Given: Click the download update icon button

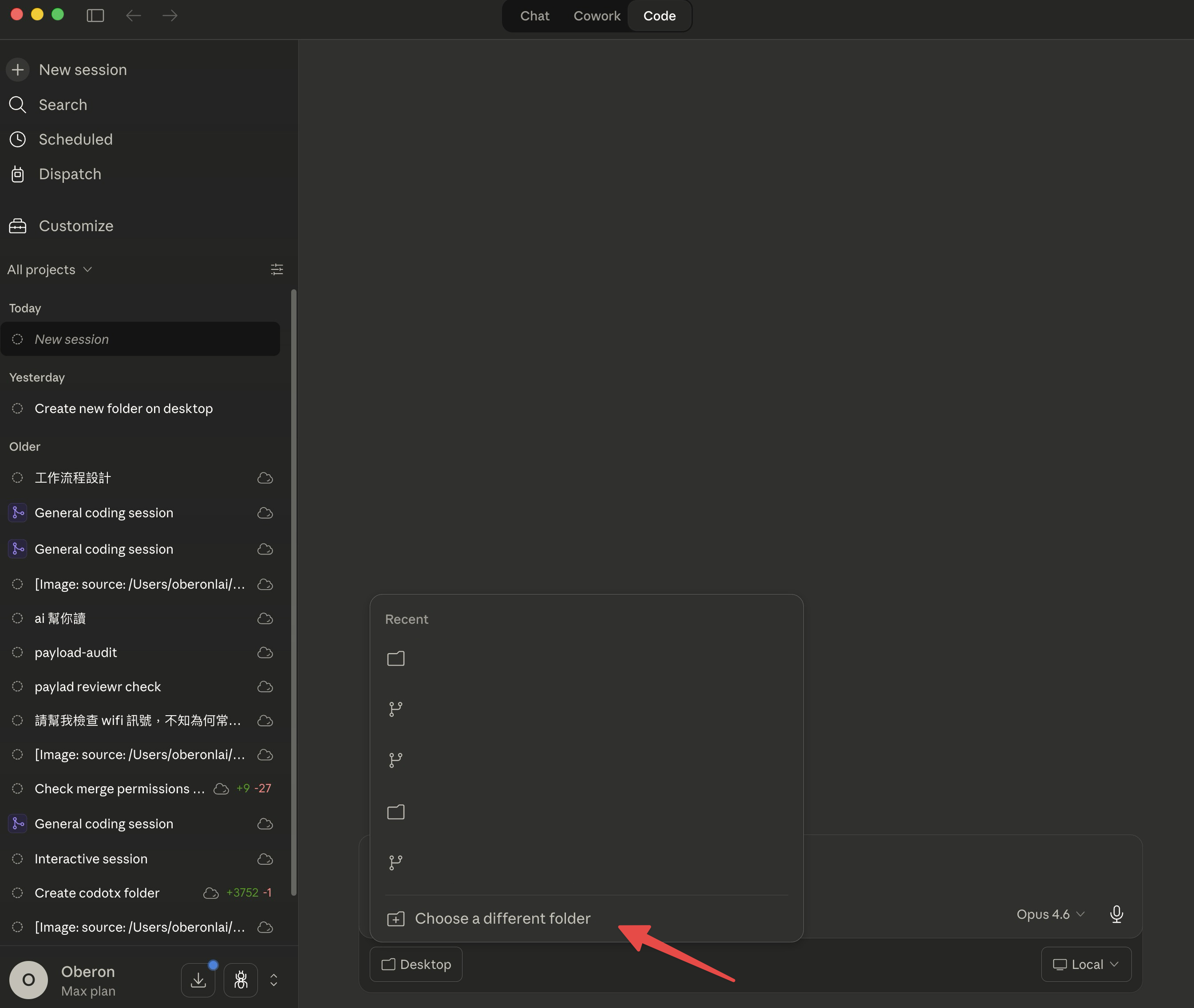Looking at the screenshot, I should coord(198,980).
